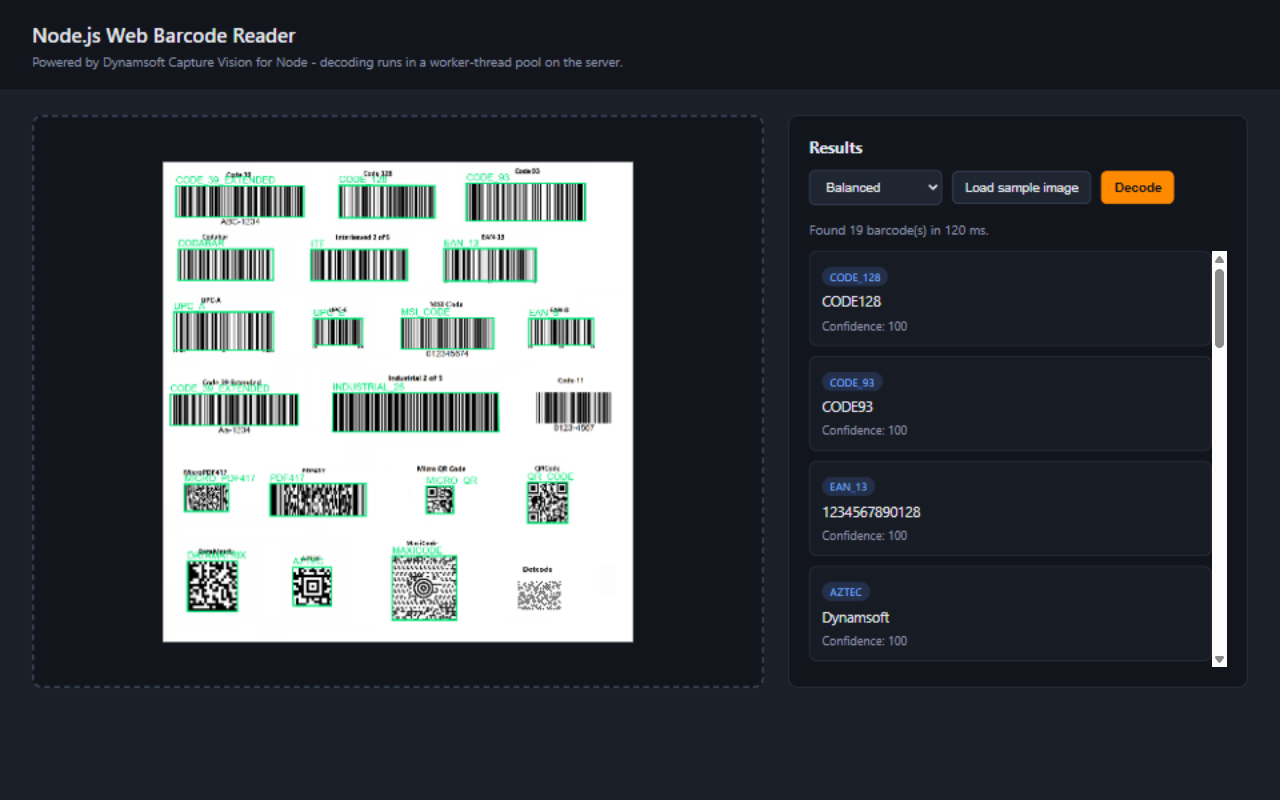Open the Balanced mode dropdown

point(875,188)
